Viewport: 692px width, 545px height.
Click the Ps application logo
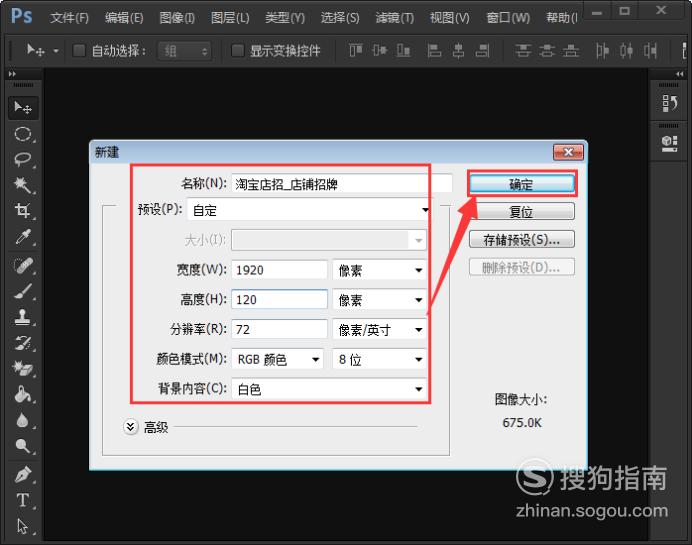pyautogui.click(x=22, y=16)
